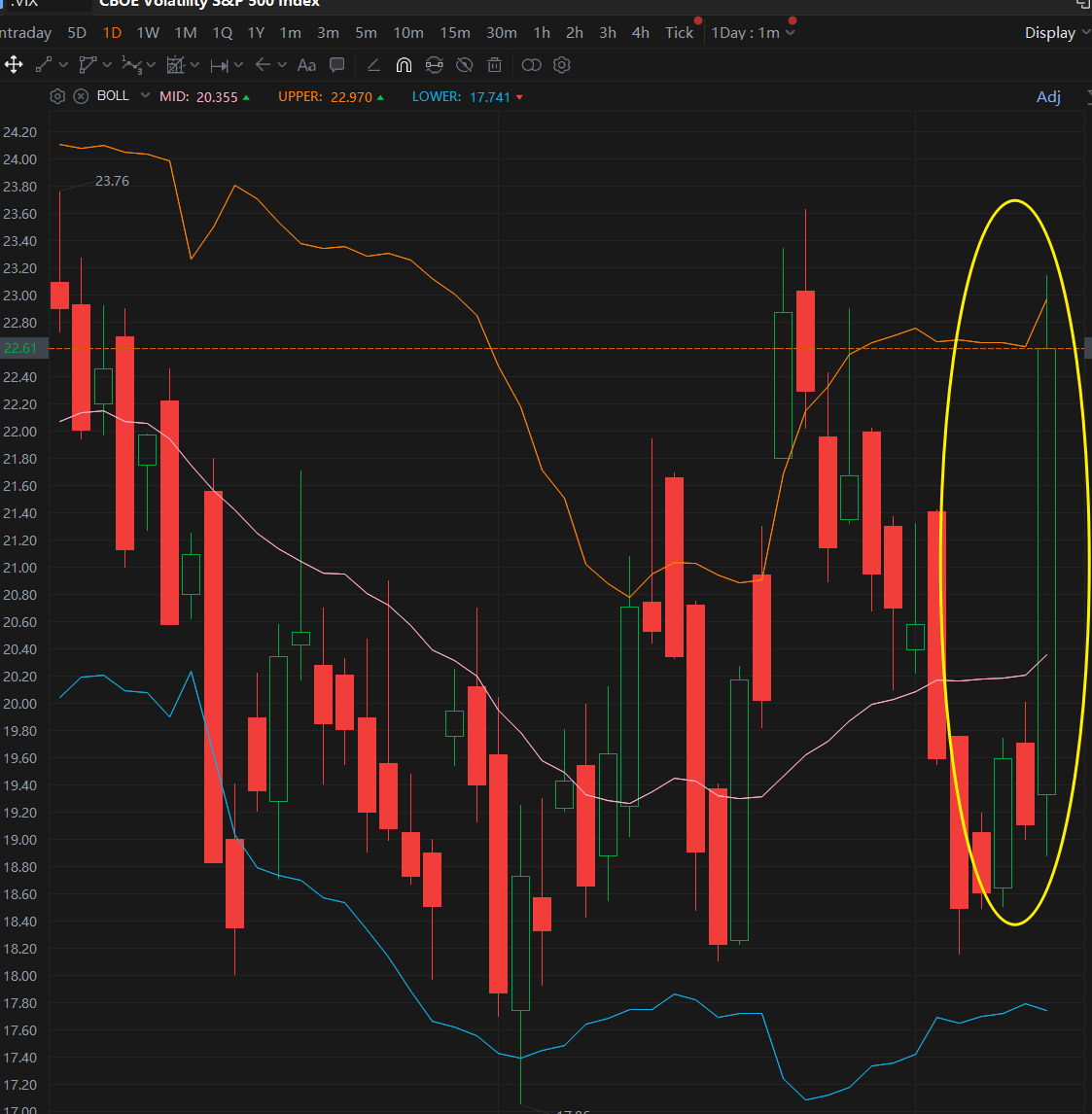Switch to 1M monthly timeframe
Screen dimensions: 1092x1114
click(x=186, y=33)
